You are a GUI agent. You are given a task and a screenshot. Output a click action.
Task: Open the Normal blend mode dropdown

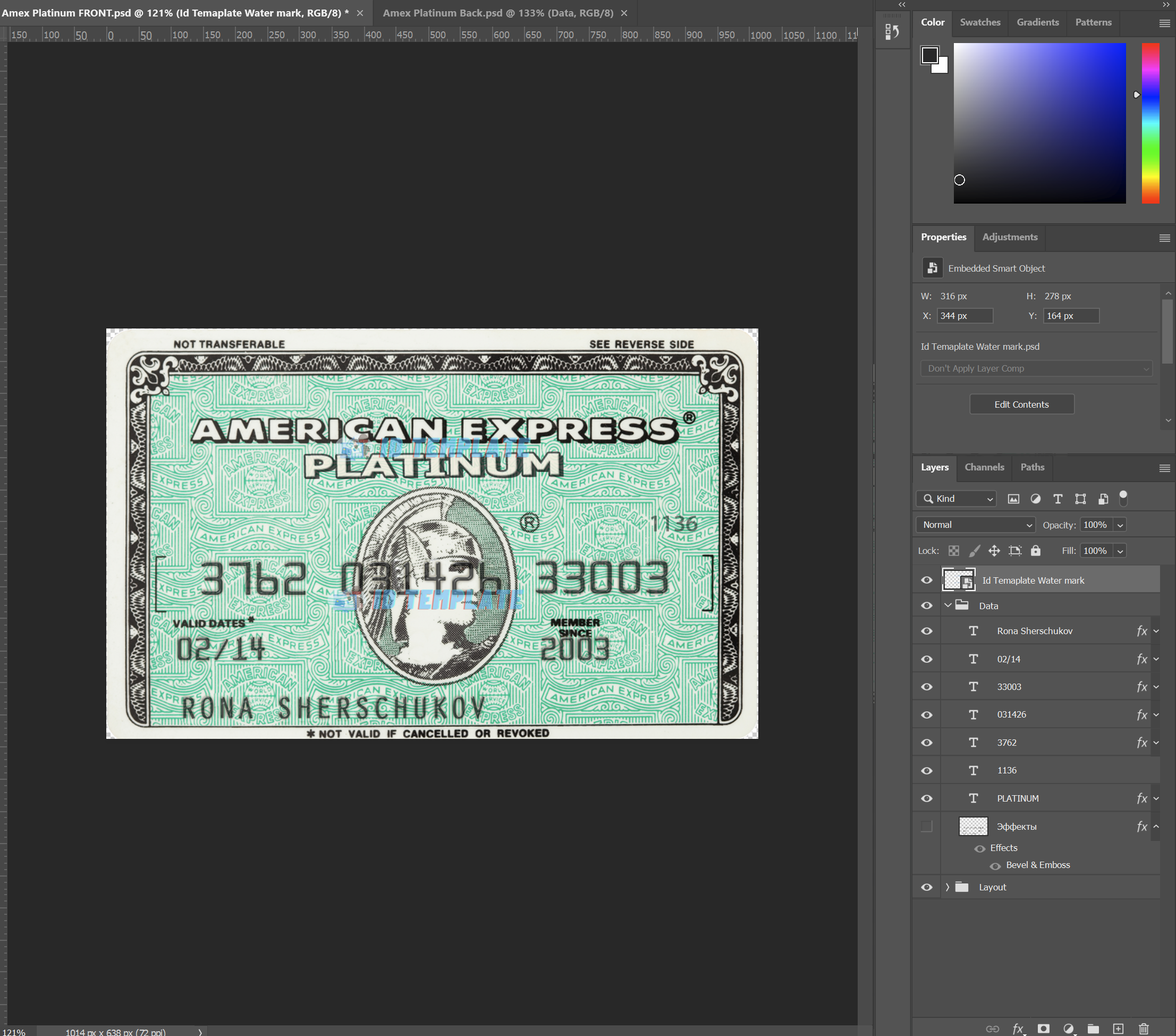pyautogui.click(x=976, y=525)
